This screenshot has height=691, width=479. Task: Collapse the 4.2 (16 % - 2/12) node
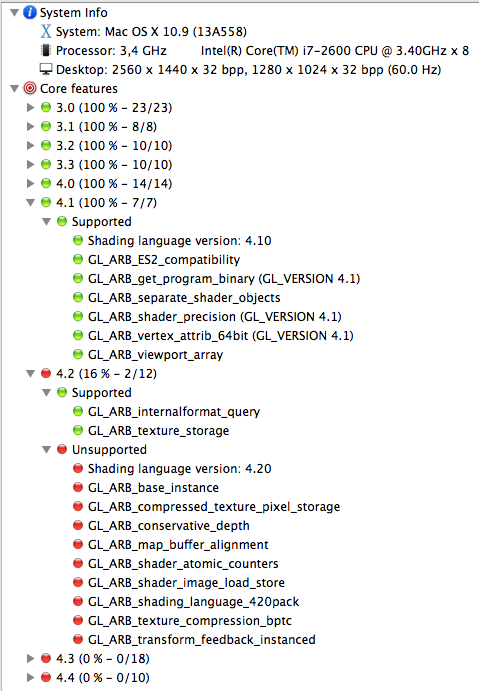point(30,374)
